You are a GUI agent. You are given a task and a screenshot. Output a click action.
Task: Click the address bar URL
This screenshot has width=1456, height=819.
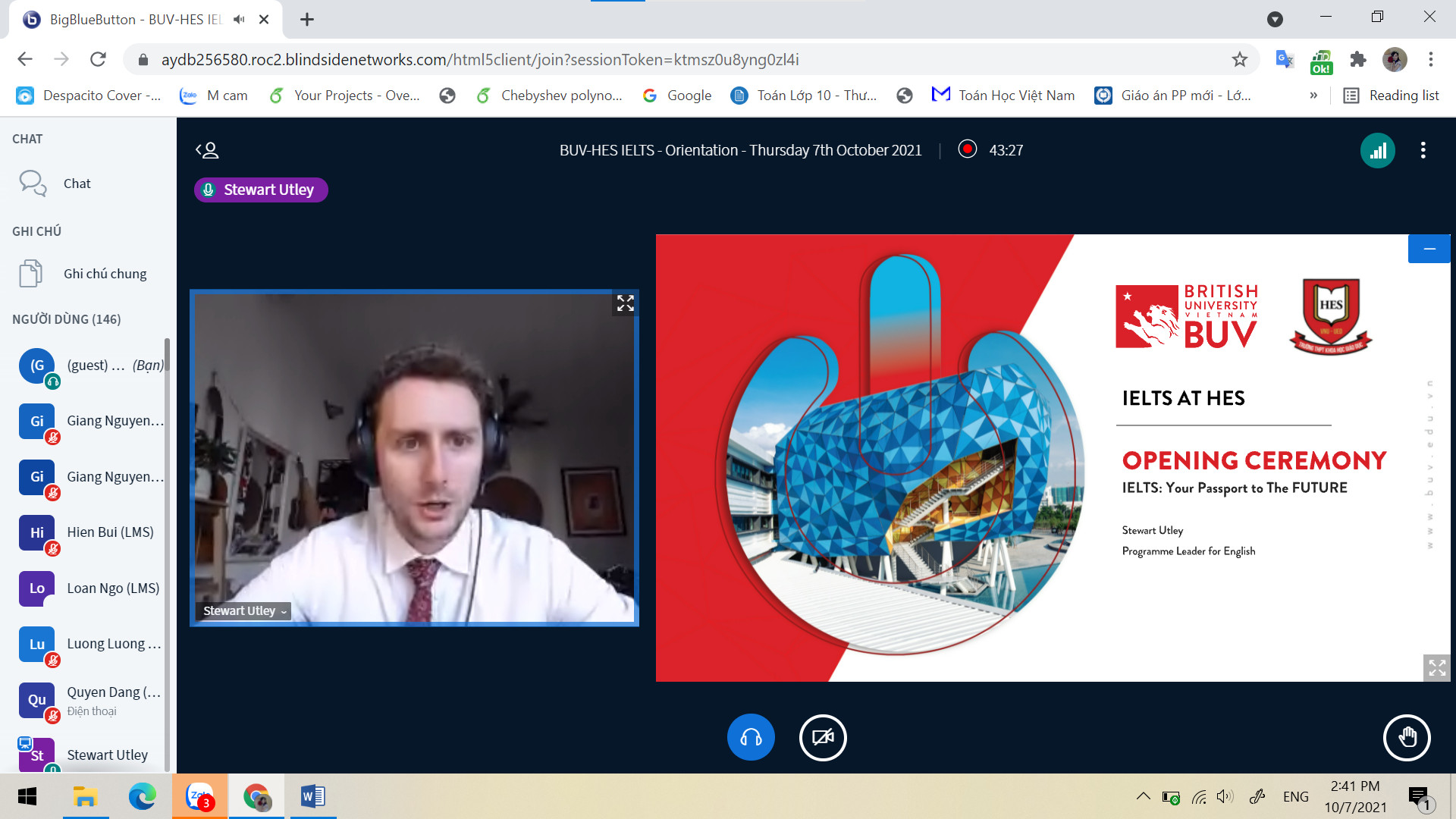point(480,59)
